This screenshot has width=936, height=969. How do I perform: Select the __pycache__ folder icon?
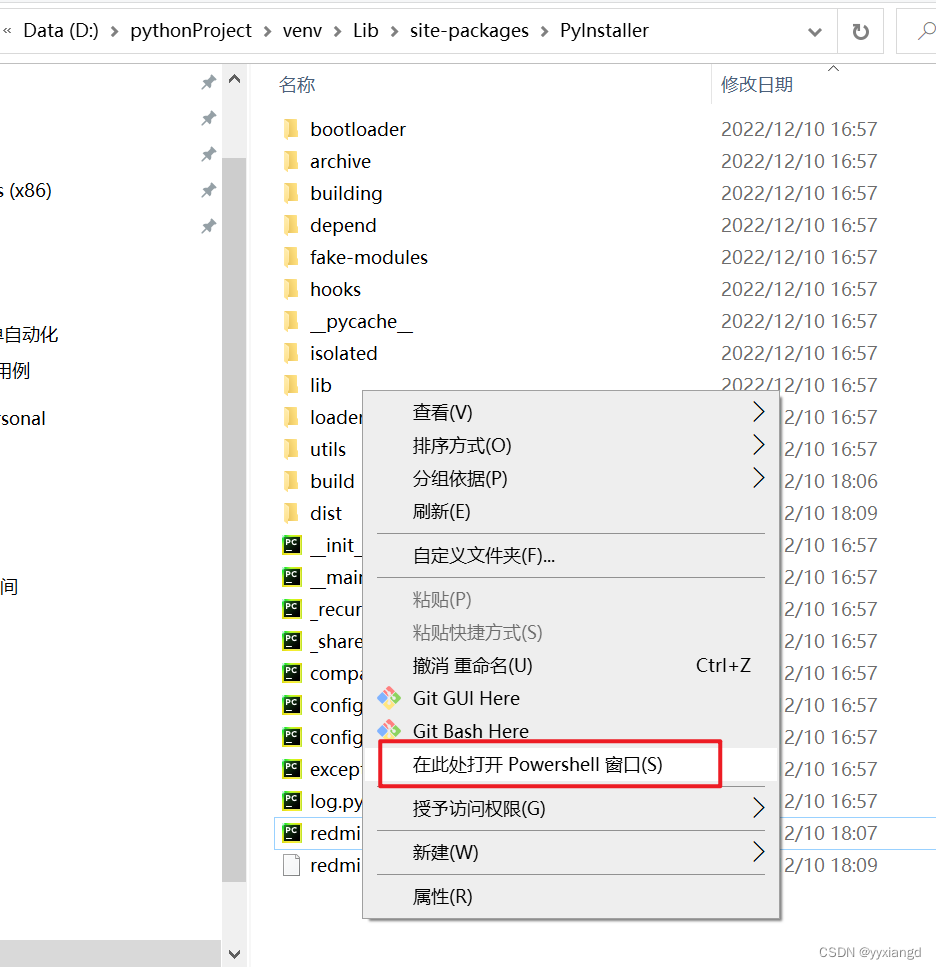(291, 321)
